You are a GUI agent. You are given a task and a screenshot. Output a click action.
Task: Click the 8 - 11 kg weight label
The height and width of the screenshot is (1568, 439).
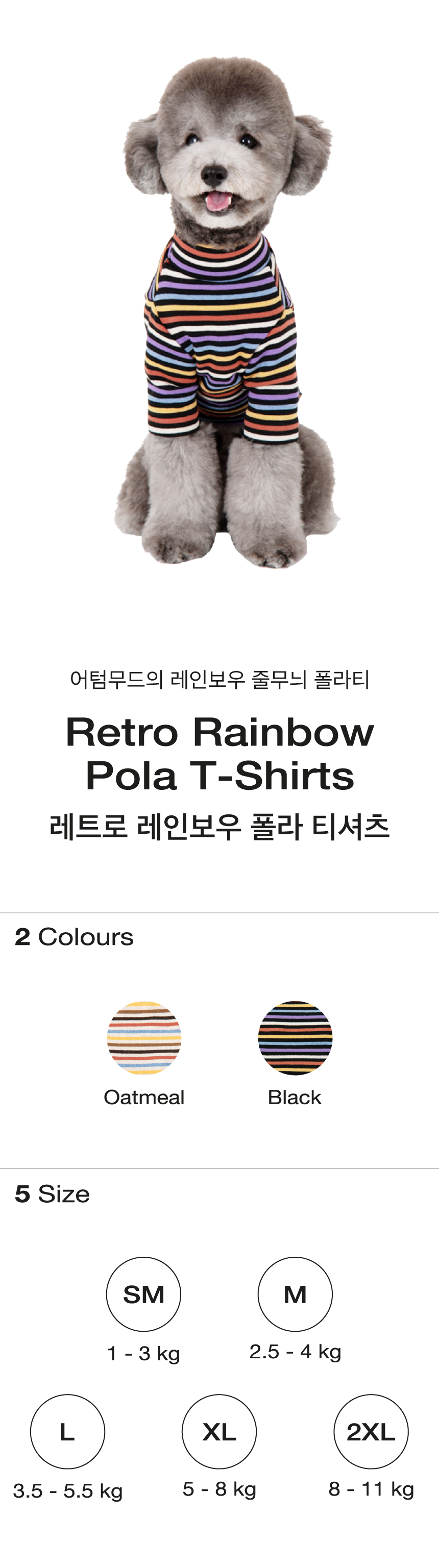point(371,1489)
